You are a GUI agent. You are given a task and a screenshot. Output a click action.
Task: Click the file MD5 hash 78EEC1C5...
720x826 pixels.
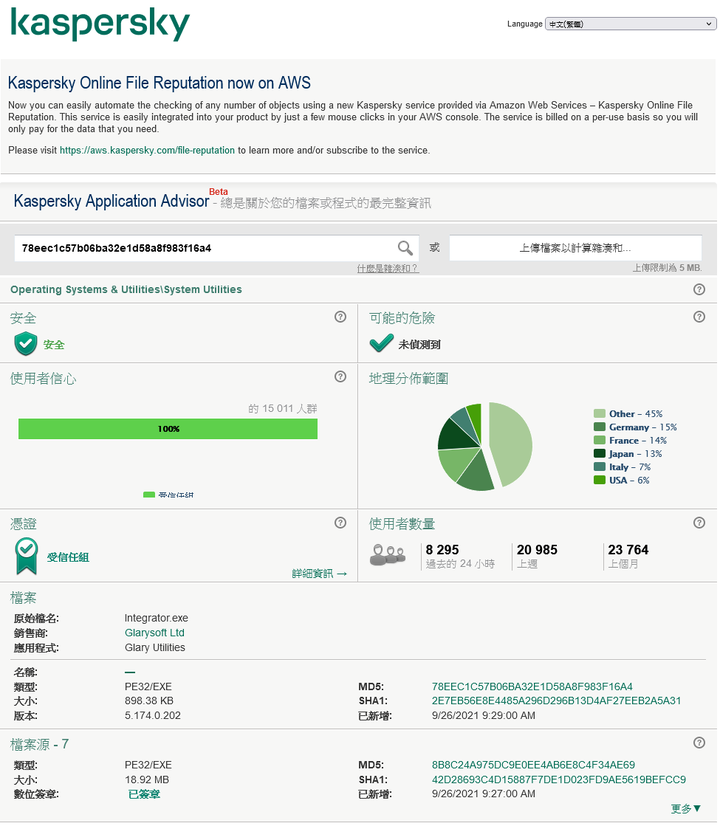pos(532,686)
